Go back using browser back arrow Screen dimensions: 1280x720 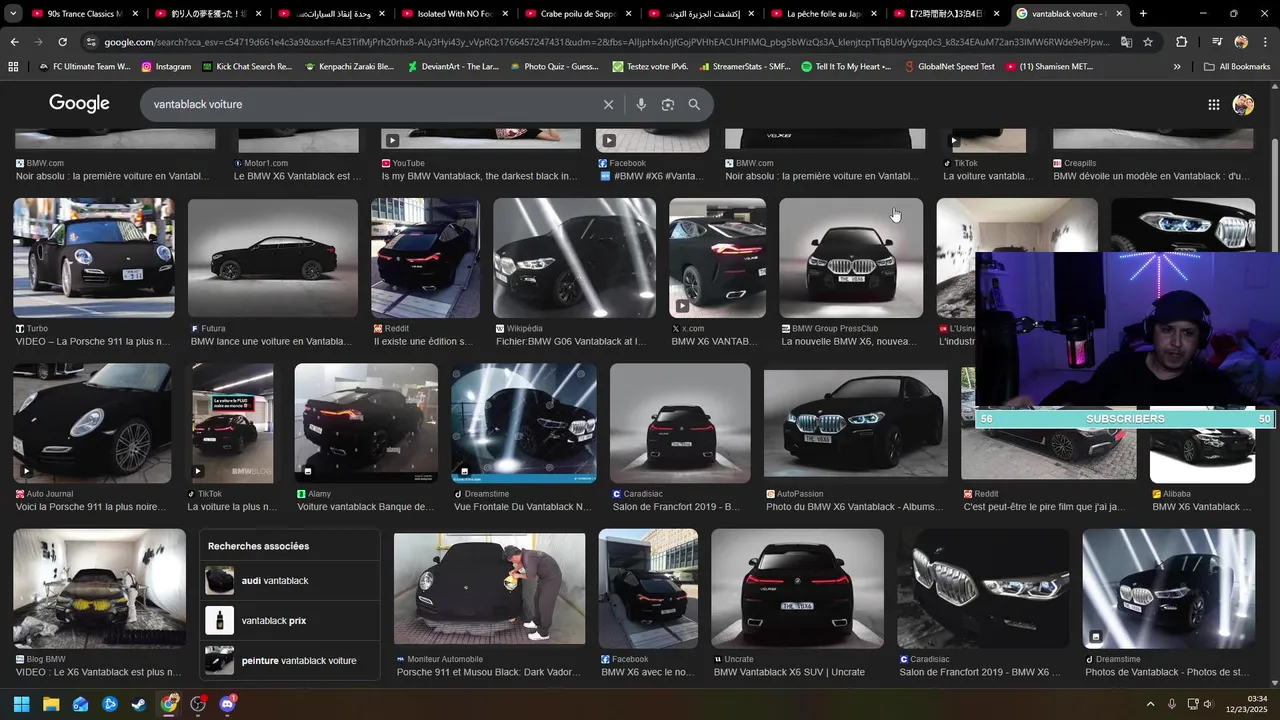[x=14, y=42]
